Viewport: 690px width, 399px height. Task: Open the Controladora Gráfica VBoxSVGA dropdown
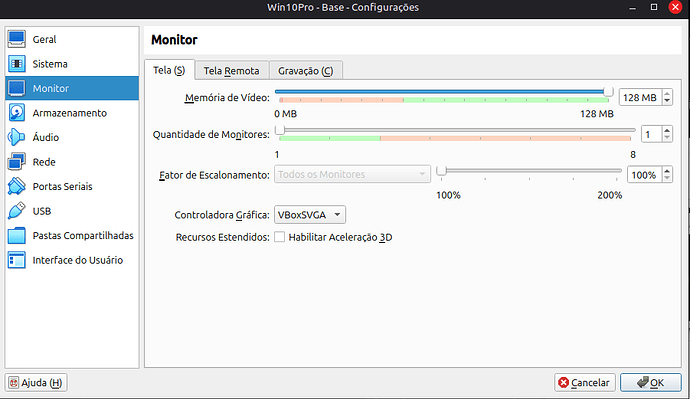[x=310, y=215]
